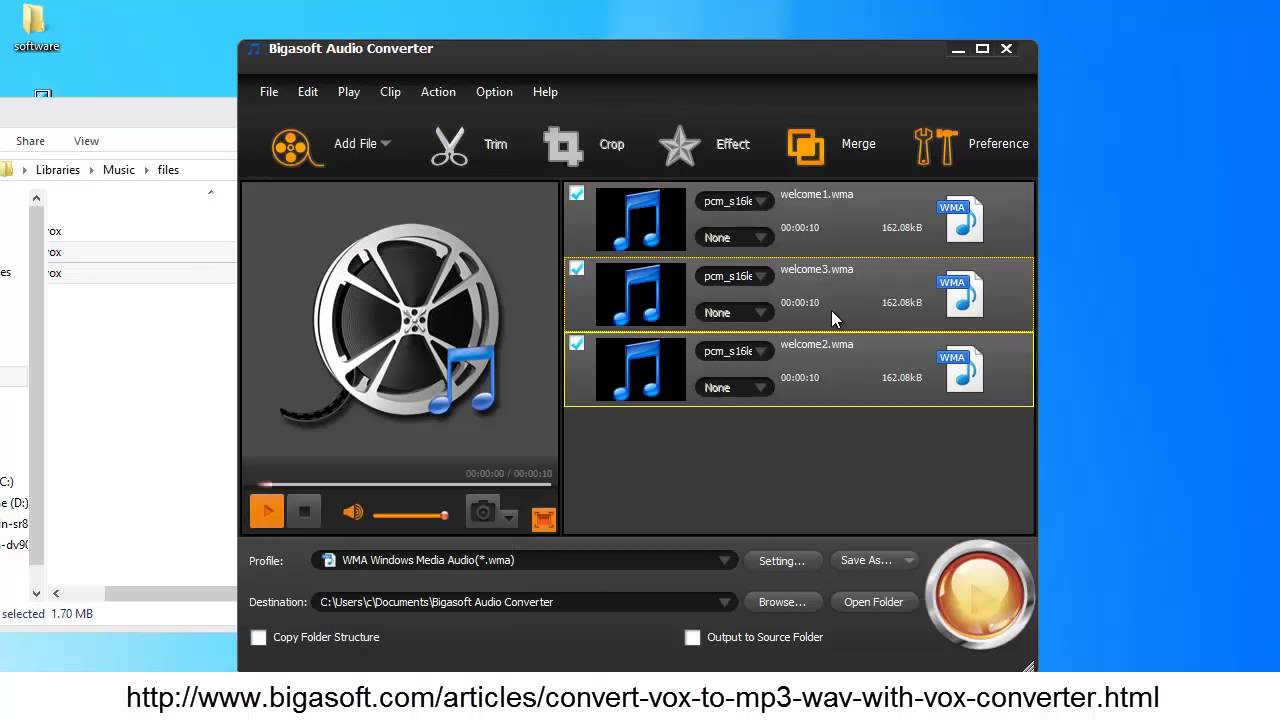Screen dimensions: 1280x720
Task: Open the Option menu
Action: tap(494, 92)
